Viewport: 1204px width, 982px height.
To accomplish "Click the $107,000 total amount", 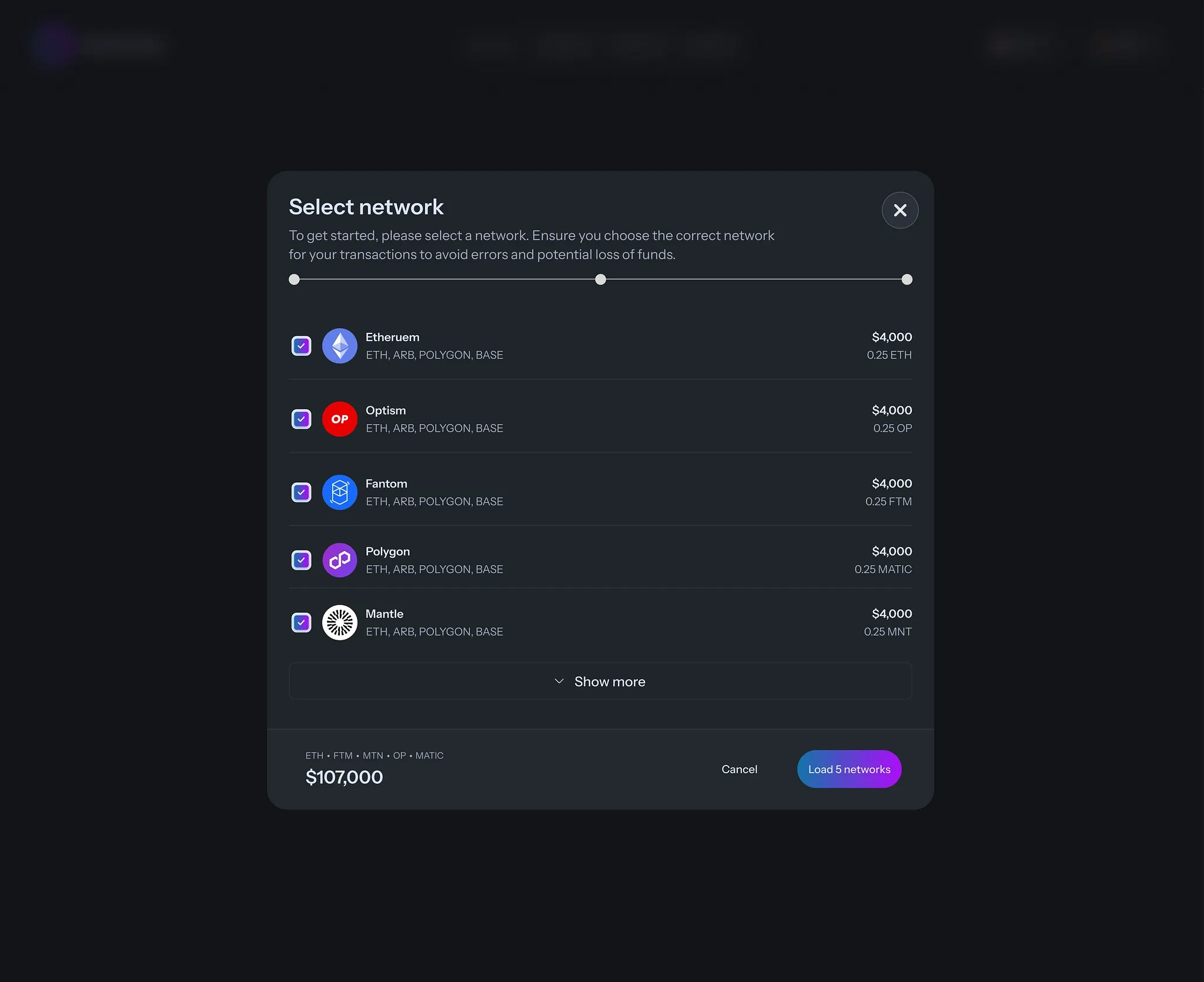I will [x=344, y=777].
